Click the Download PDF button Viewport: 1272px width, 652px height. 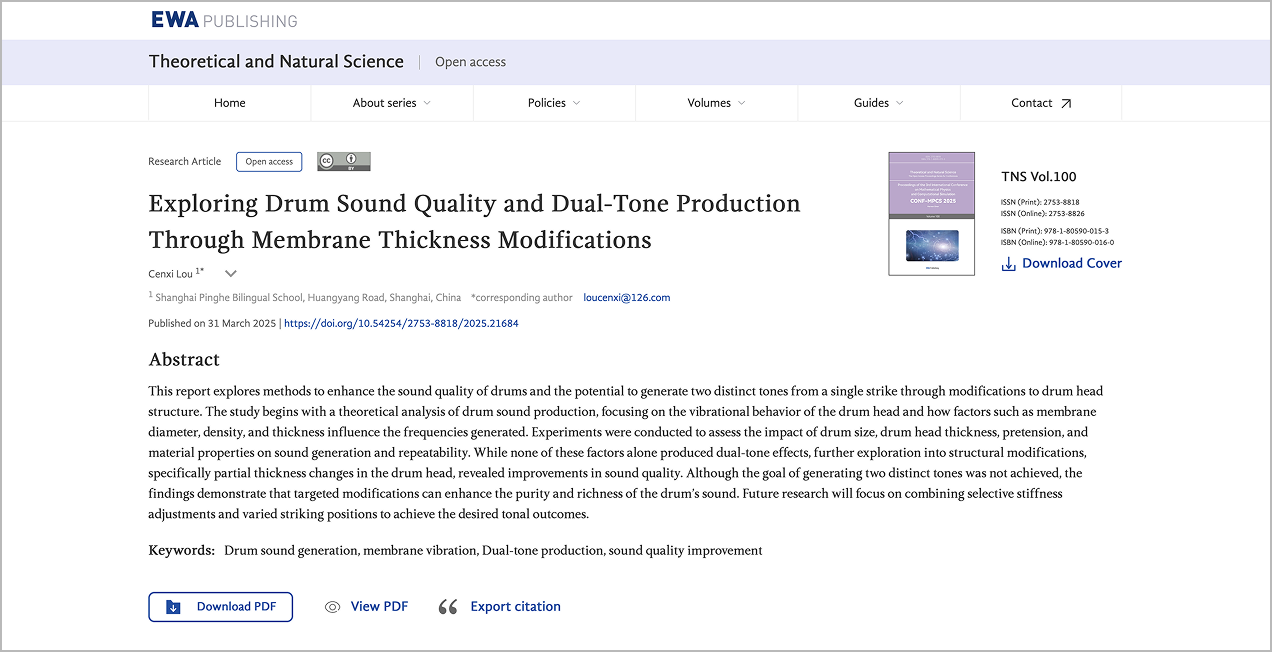point(220,607)
